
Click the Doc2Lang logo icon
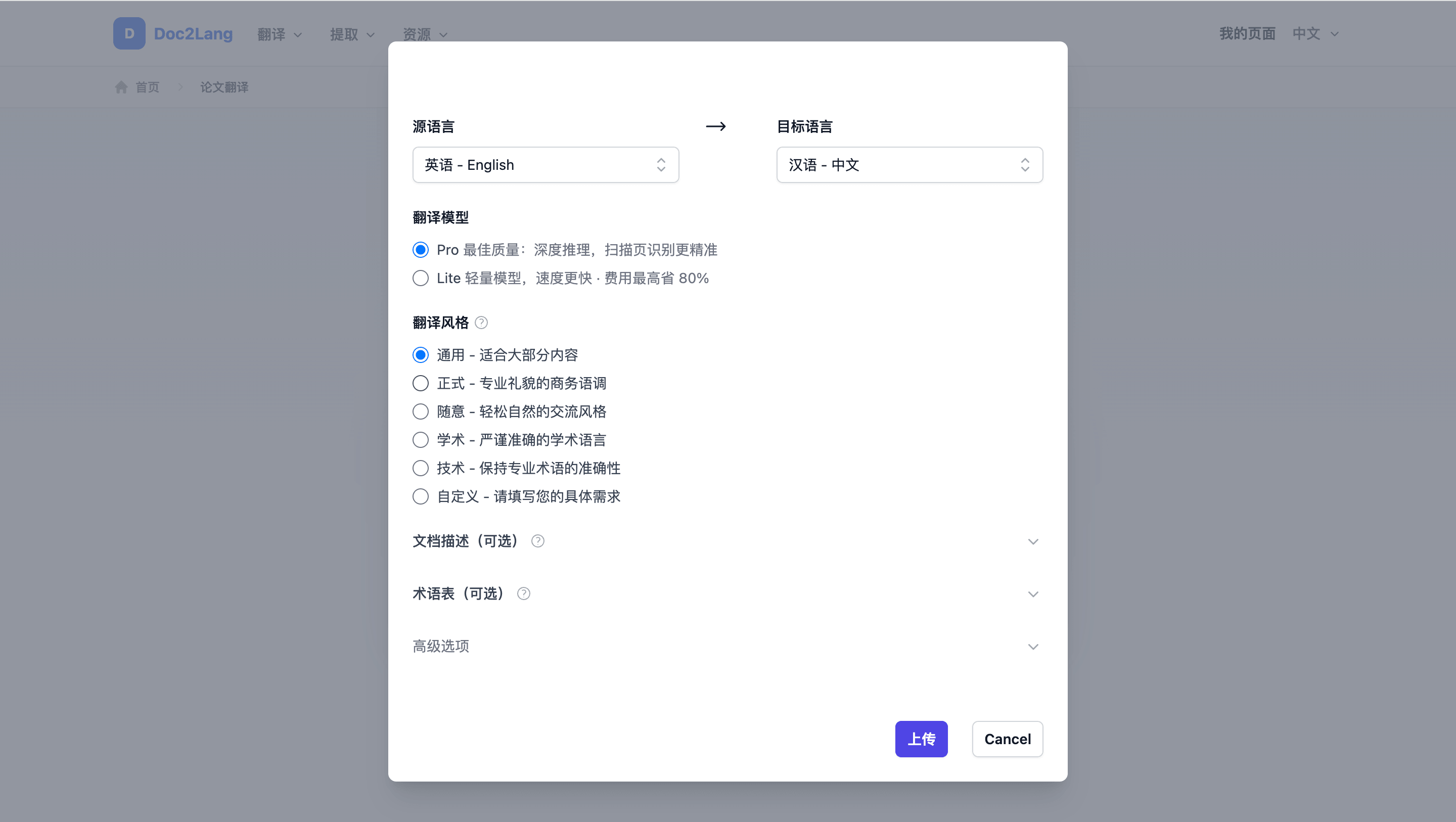pos(129,34)
